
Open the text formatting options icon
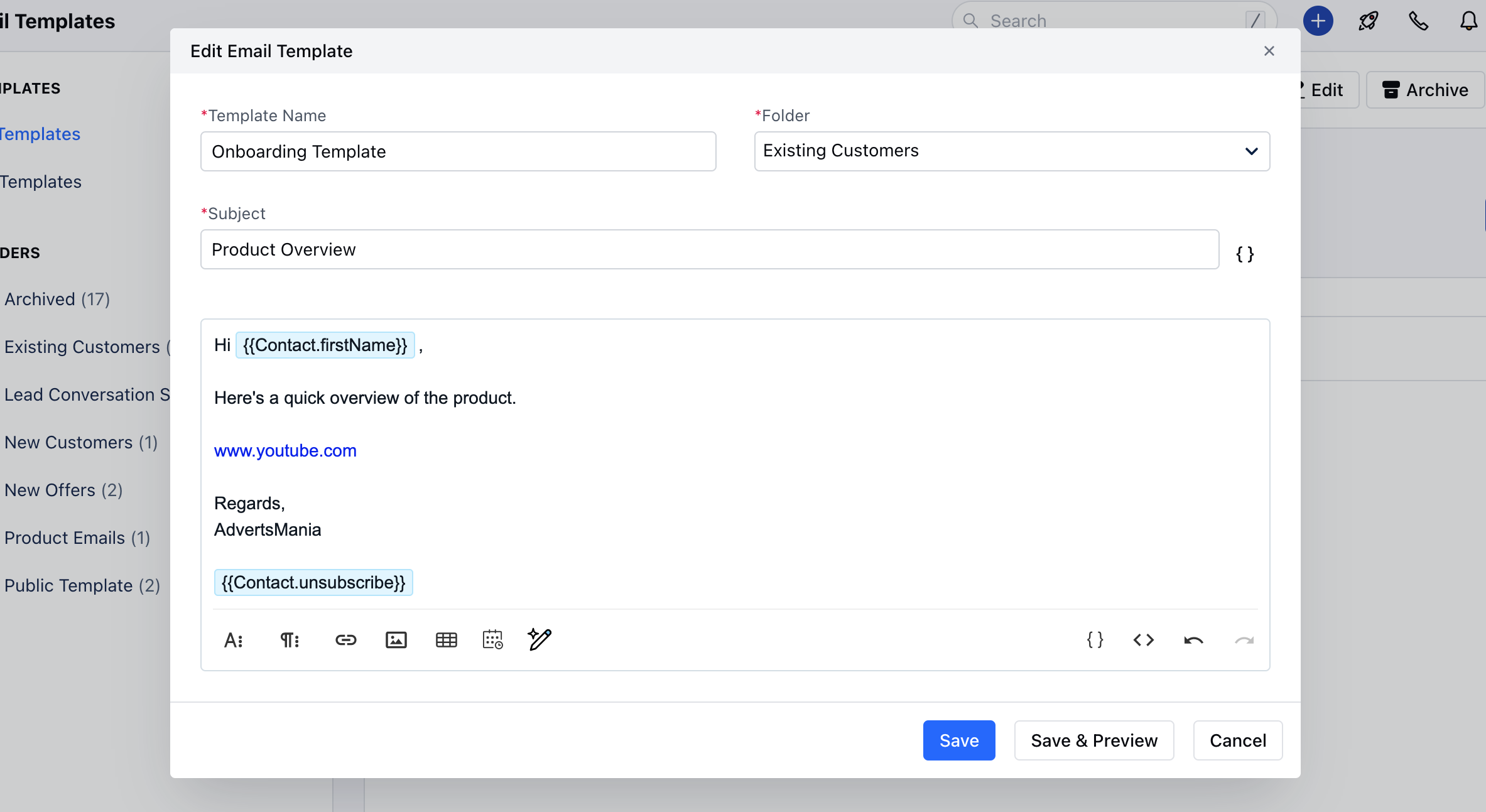[x=233, y=640]
